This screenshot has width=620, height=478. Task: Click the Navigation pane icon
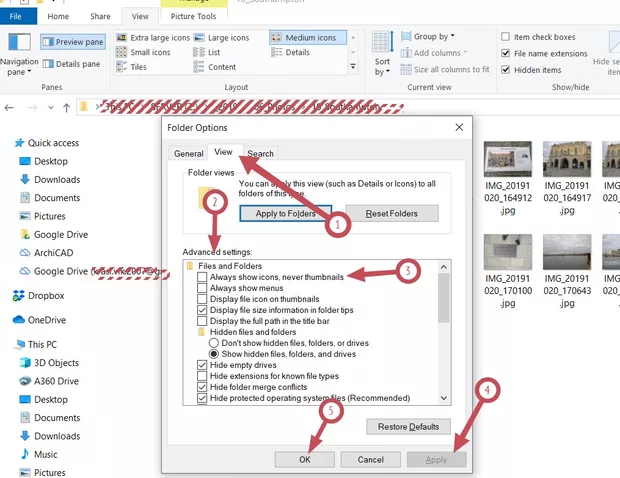pos(19,43)
